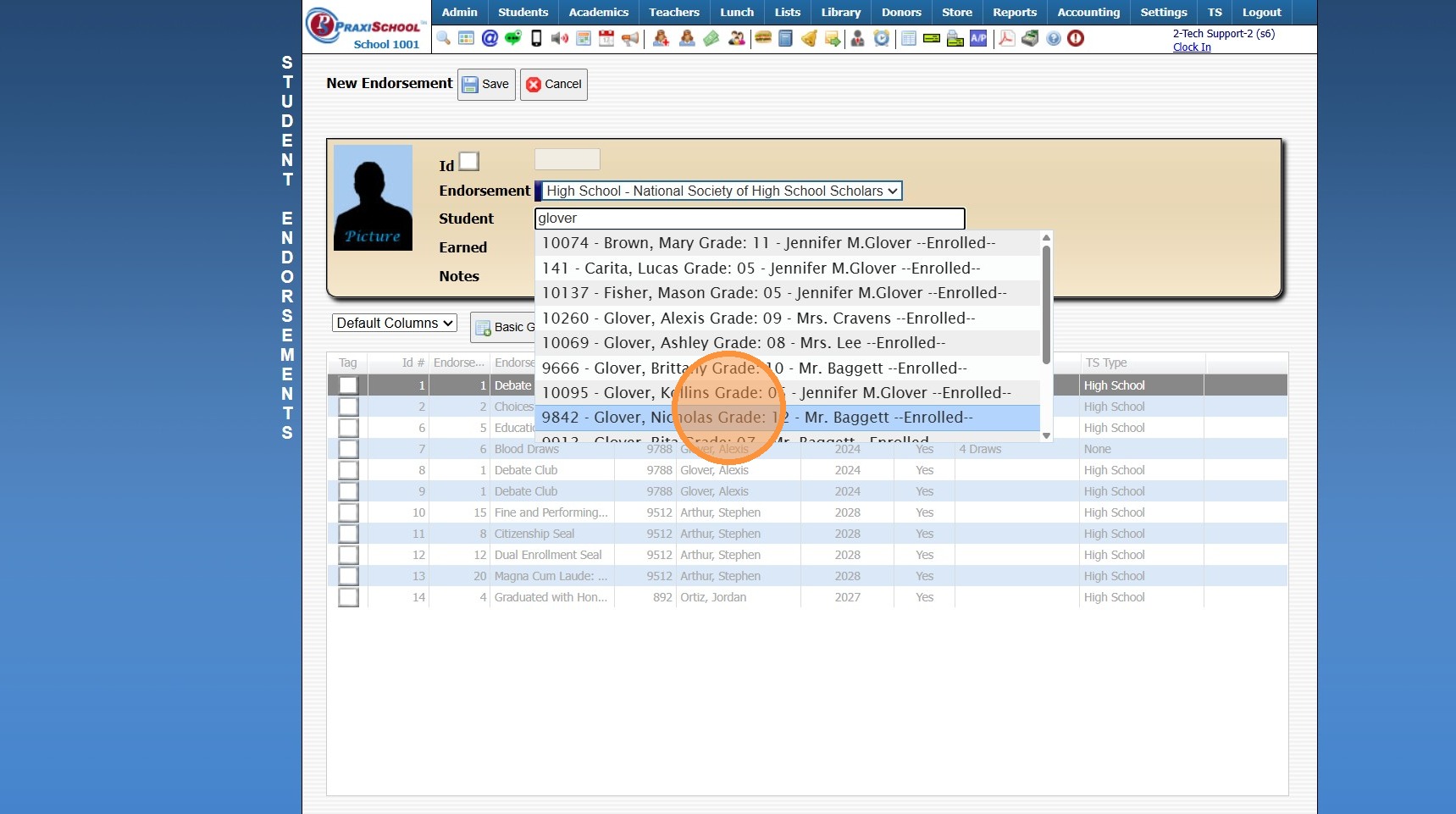1456x814 pixels.
Task: Click the scroll-down arrow of suggestion list
Action: pyautogui.click(x=1046, y=435)
